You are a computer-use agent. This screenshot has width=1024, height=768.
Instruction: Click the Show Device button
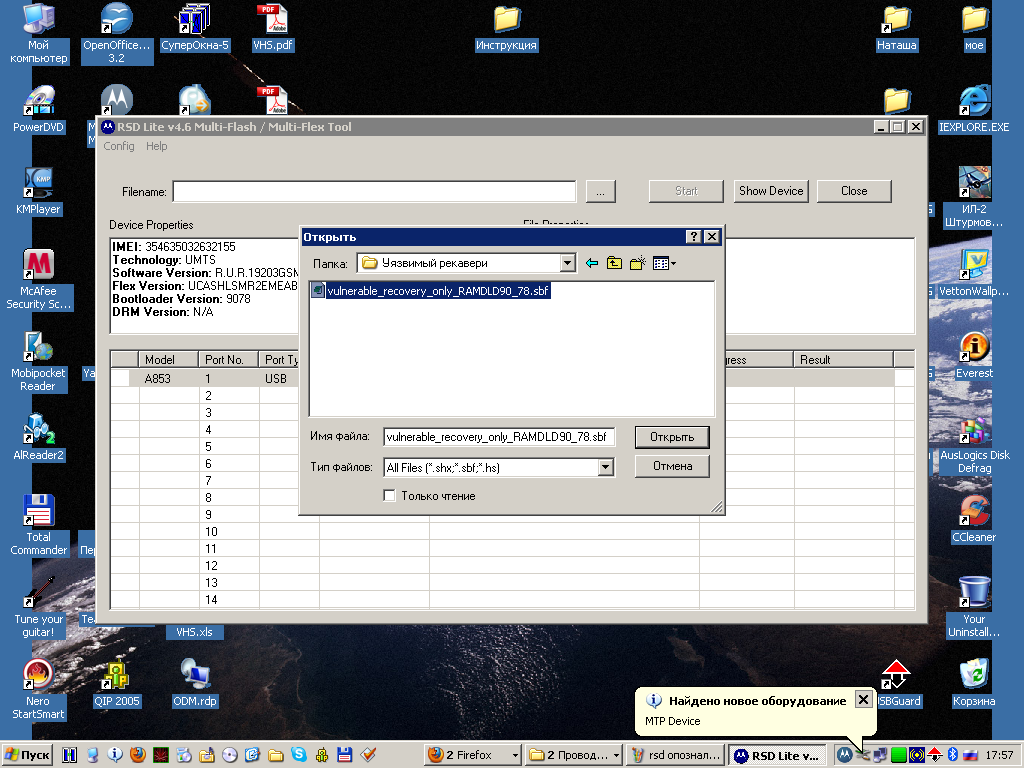(x=771, y=191)
